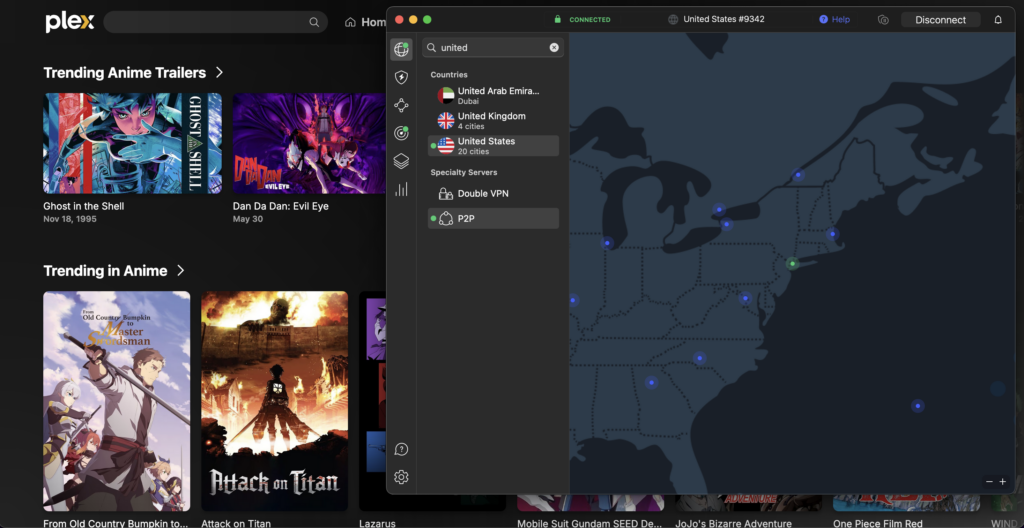Open the stacked layers icon in sidebar
This screenshot has height=528, width=1024.
(401, 161)
